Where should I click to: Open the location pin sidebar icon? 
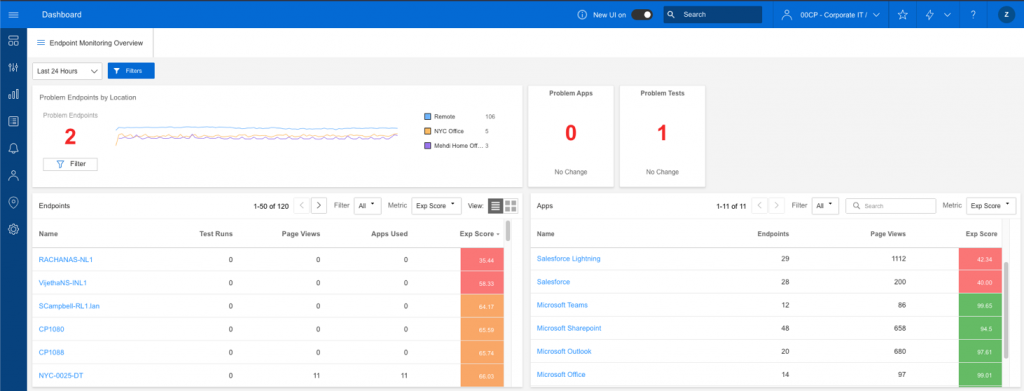(x=13, y=202)
